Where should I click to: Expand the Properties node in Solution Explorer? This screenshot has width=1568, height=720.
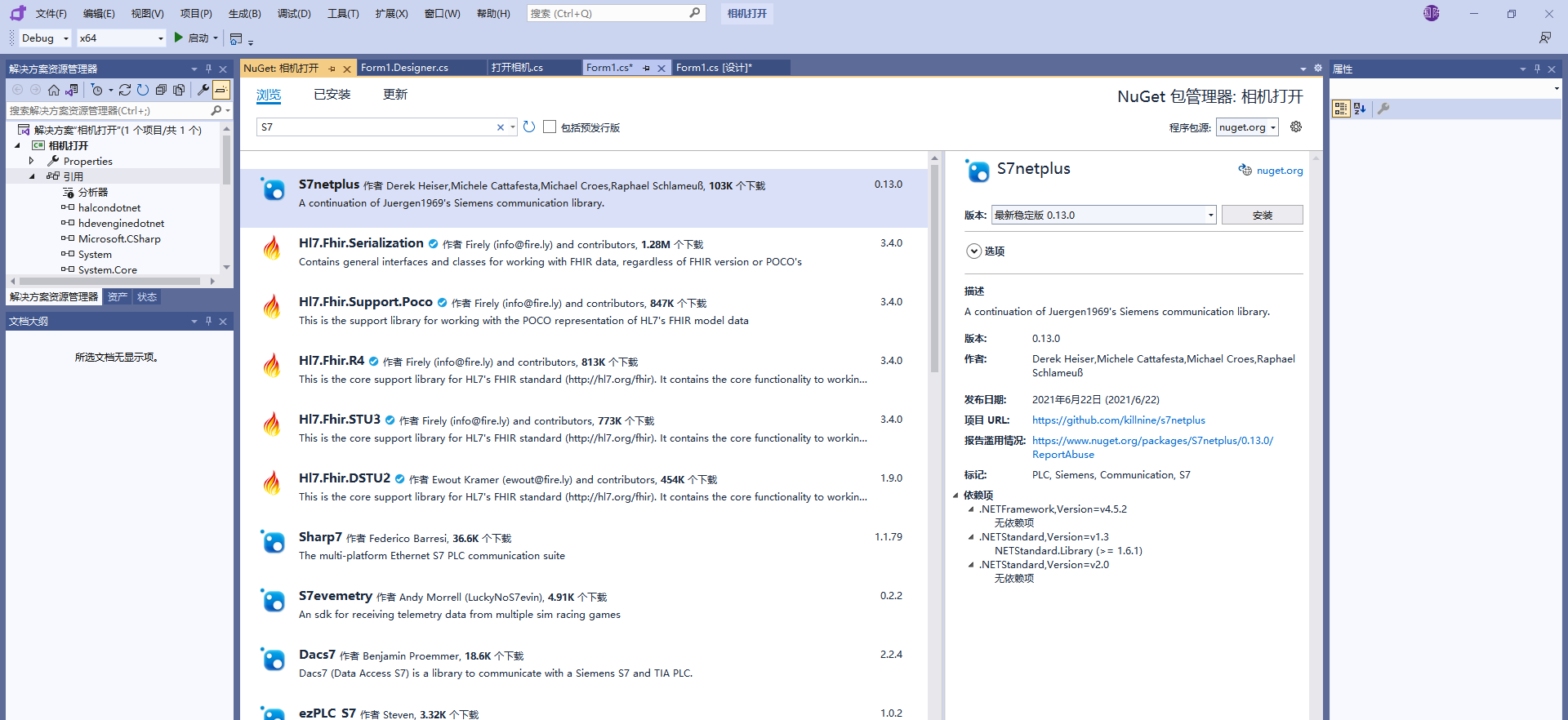(x=32, y=161)
